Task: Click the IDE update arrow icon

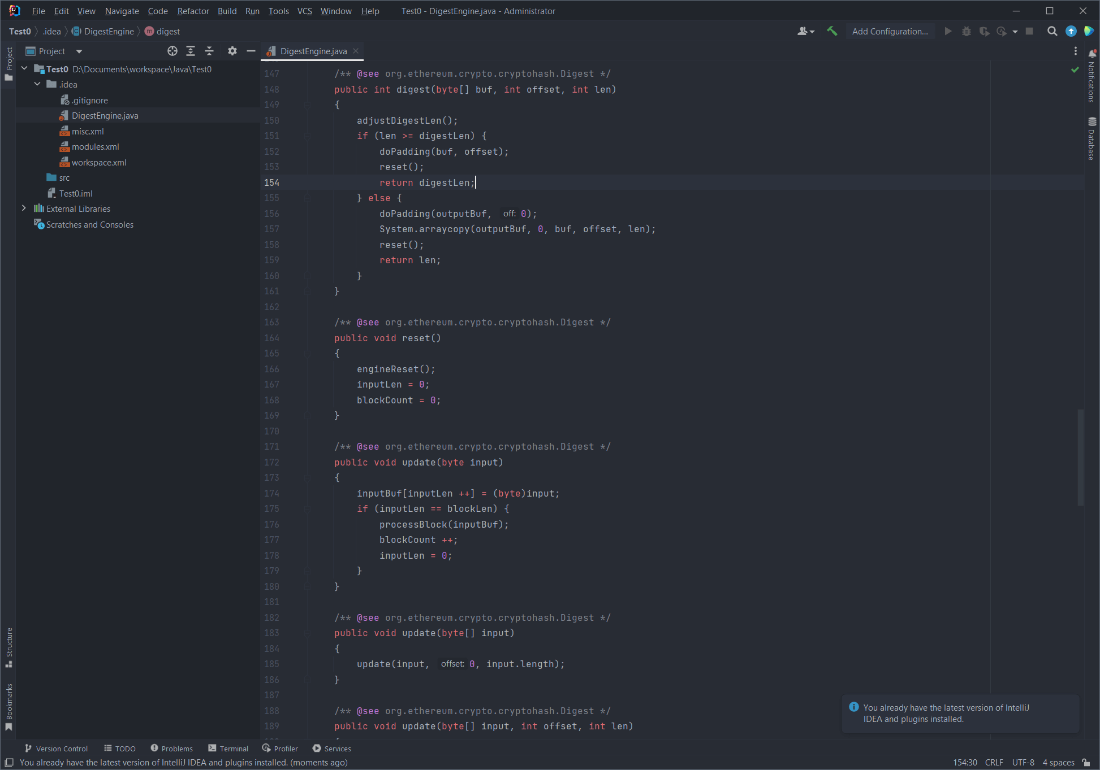Action: tap(1071, 31)
